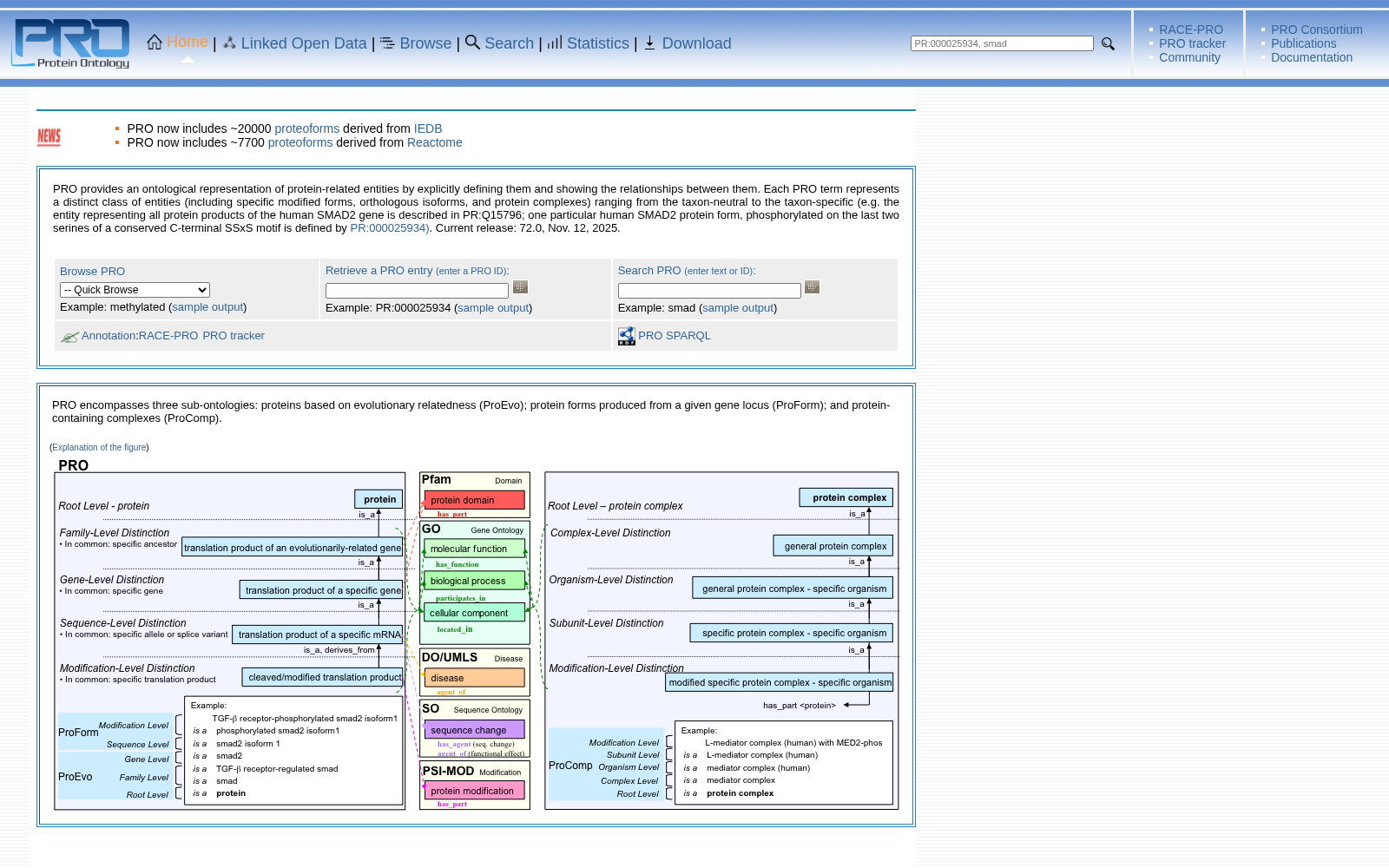The image size is (1389, 868).
Task: Focus the Search PRO text field
Action: [709, 291]
